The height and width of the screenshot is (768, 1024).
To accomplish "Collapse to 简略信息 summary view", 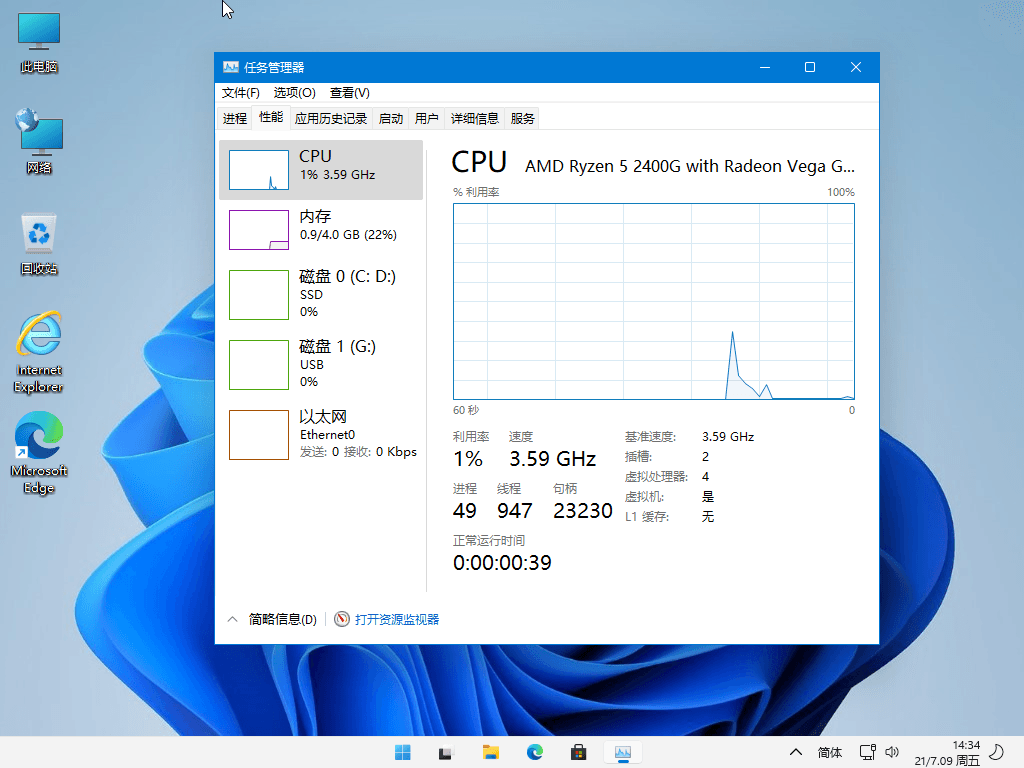I will [x=273, y=620].
